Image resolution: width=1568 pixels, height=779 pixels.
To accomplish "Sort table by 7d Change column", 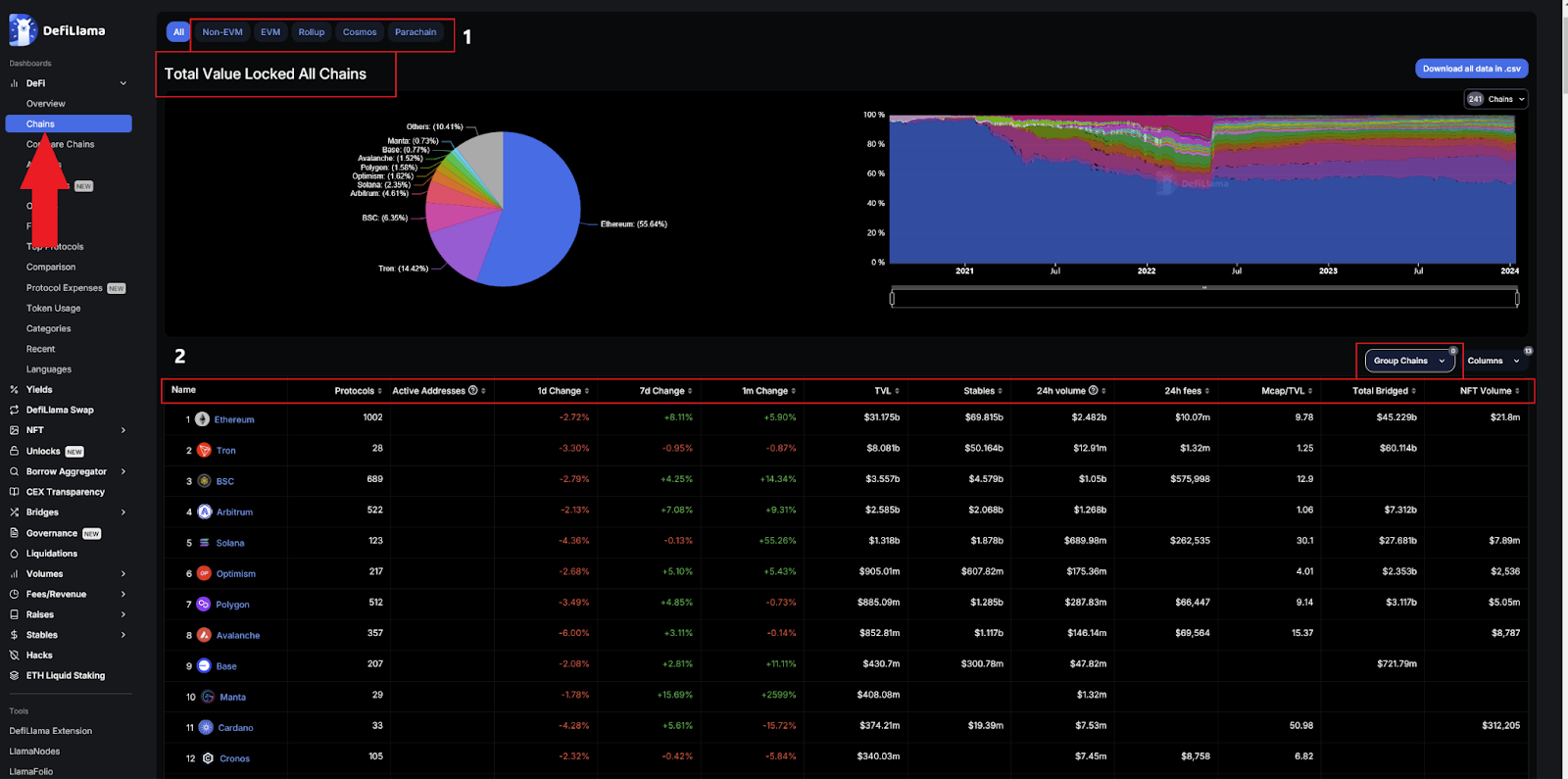I will pyautogui.click(x=666, y=391).
